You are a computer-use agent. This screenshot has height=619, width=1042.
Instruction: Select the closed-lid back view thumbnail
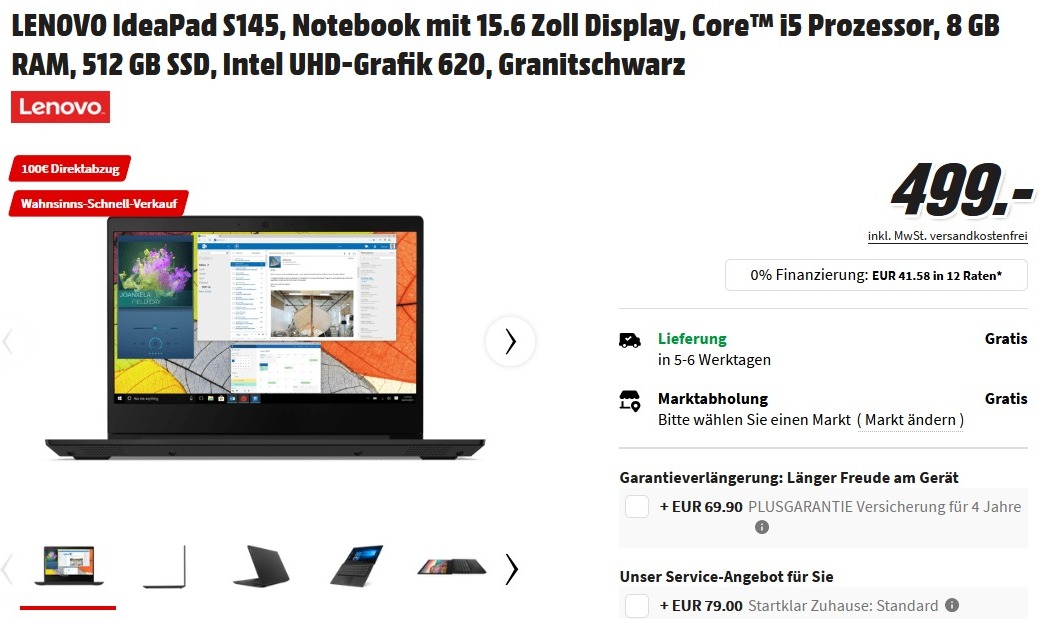click(x=260, y=566)
